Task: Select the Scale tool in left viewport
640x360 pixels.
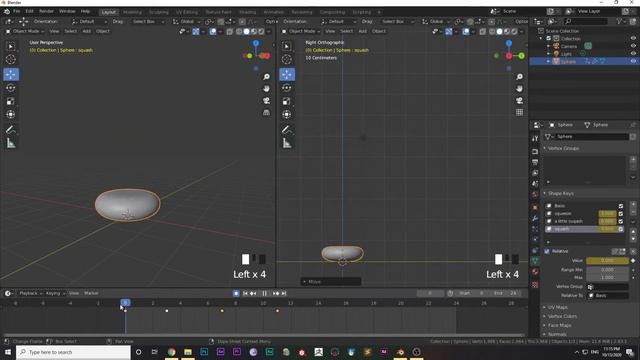Action: point(11,101)
